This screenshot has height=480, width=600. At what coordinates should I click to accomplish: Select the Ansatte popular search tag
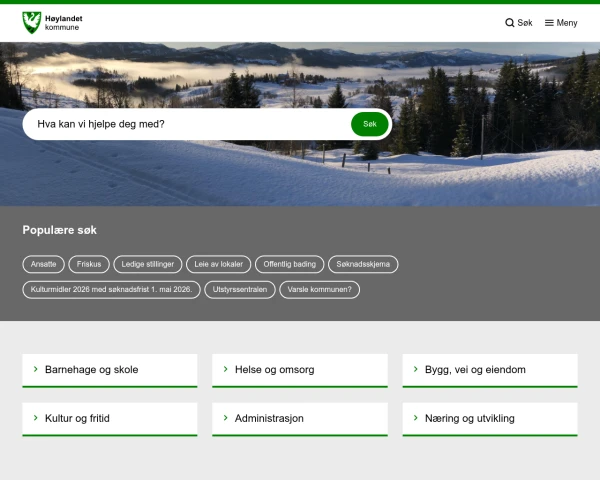point(44,264)
